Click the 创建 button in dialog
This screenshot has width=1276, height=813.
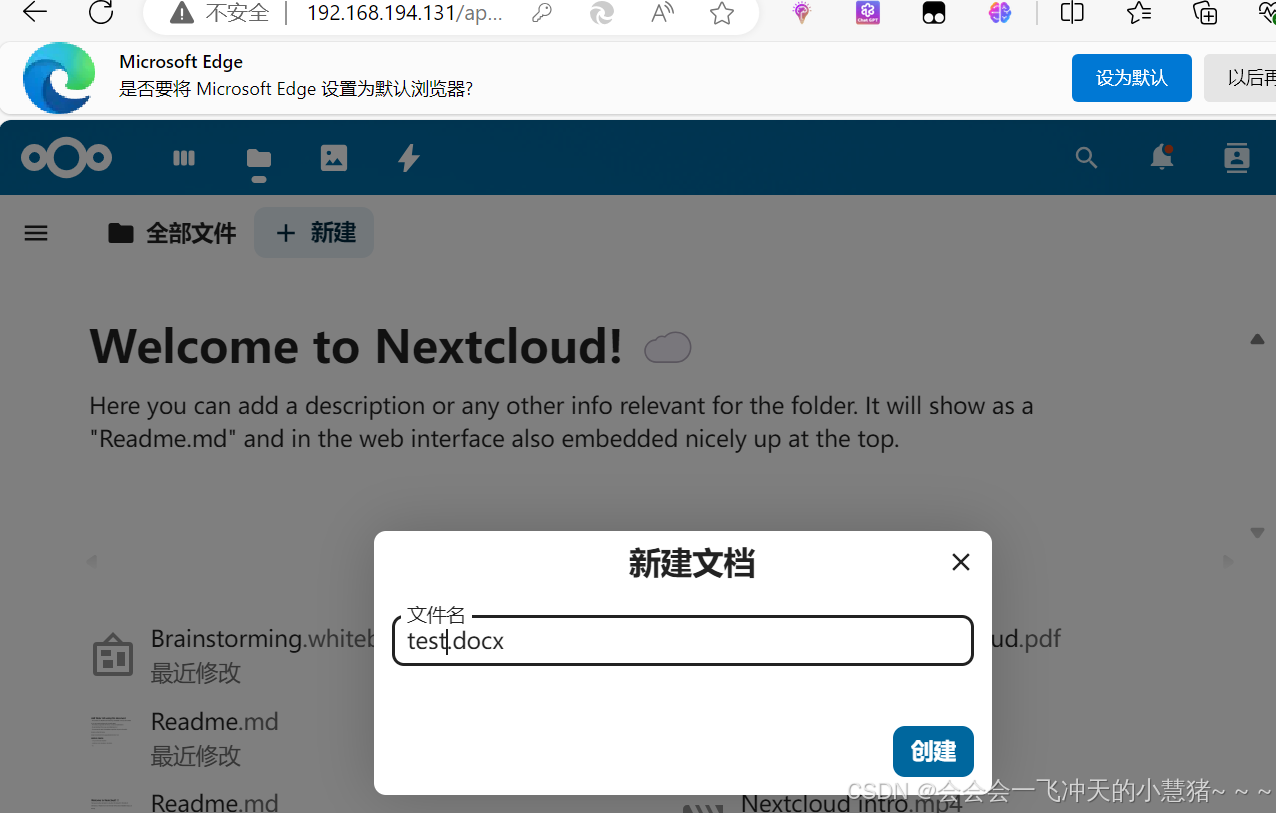coord(933,751)
